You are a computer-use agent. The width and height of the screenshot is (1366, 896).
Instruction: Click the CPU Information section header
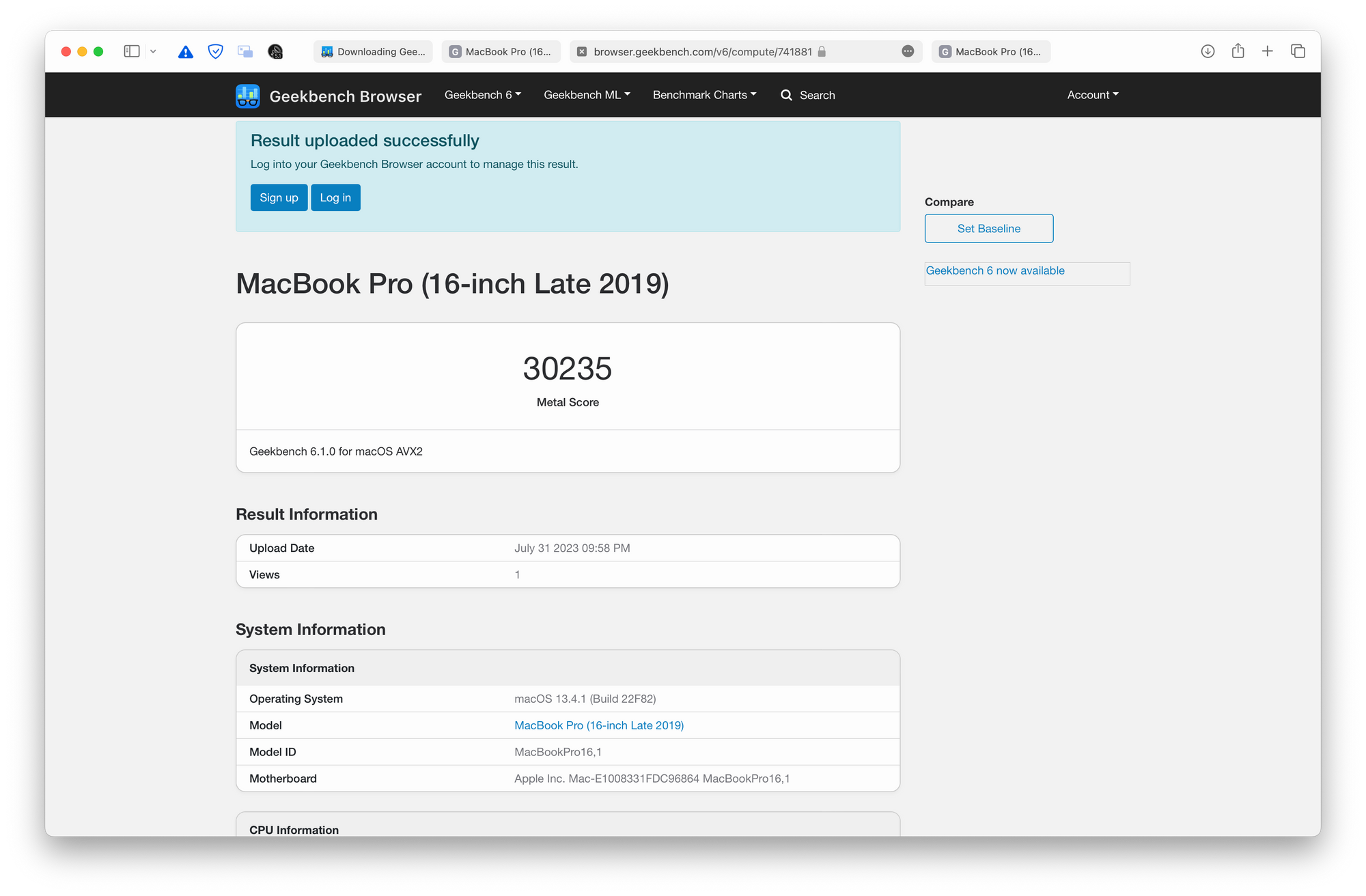(294, 829)
